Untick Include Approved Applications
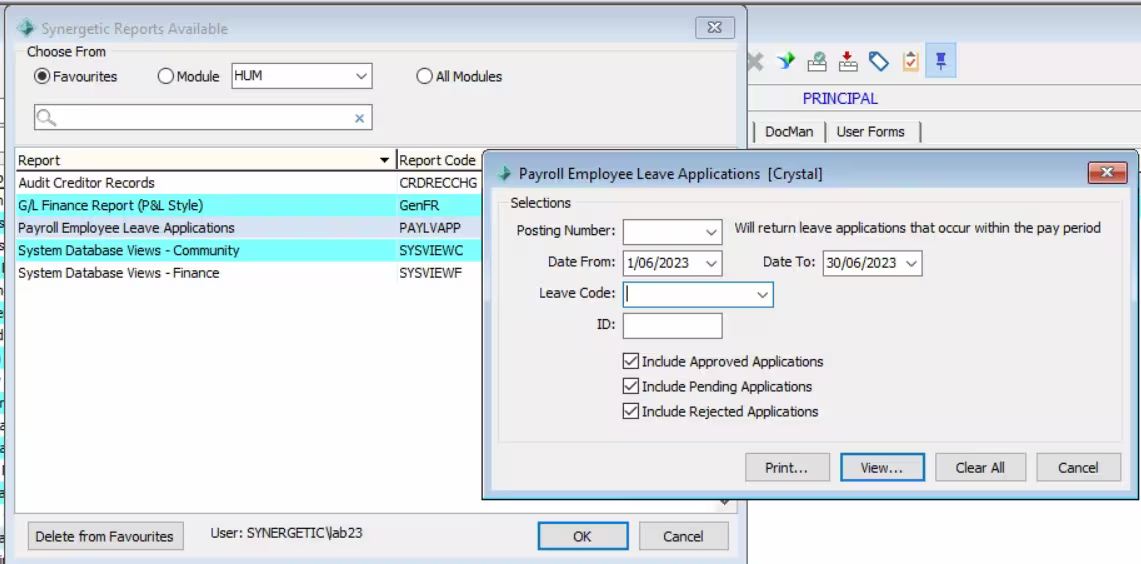This screenshot has height=564, width=1141. (631, 362)
